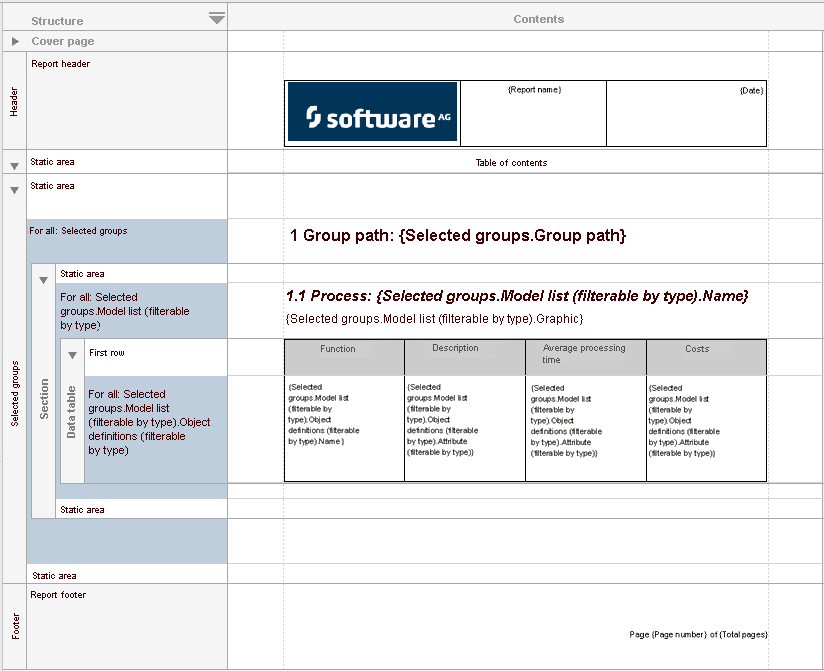
Task: Select the '1.1 Process' heading
Action: pyautogui.click(x=517, y=296)
